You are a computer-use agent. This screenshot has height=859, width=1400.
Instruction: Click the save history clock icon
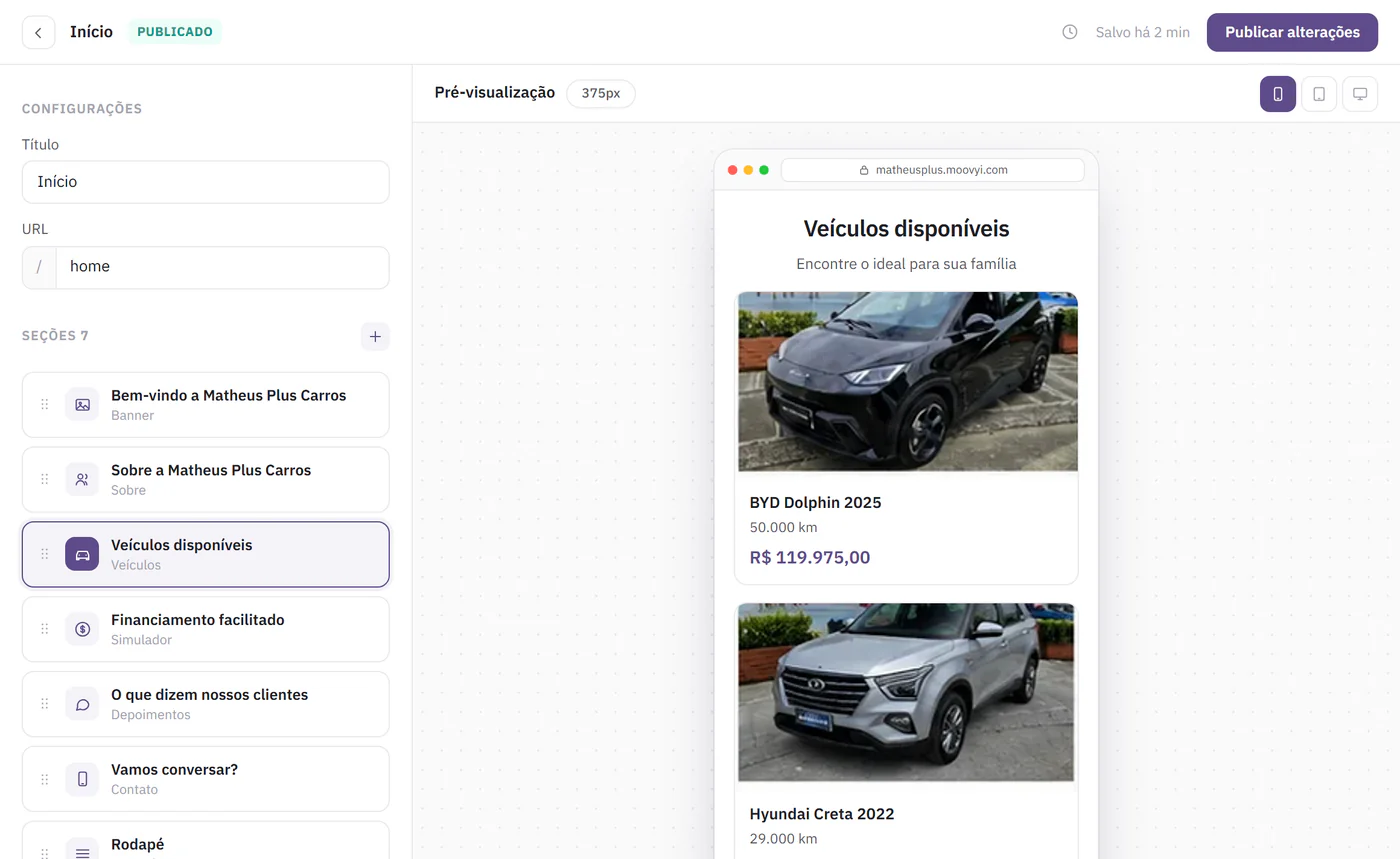point(1070,32)
